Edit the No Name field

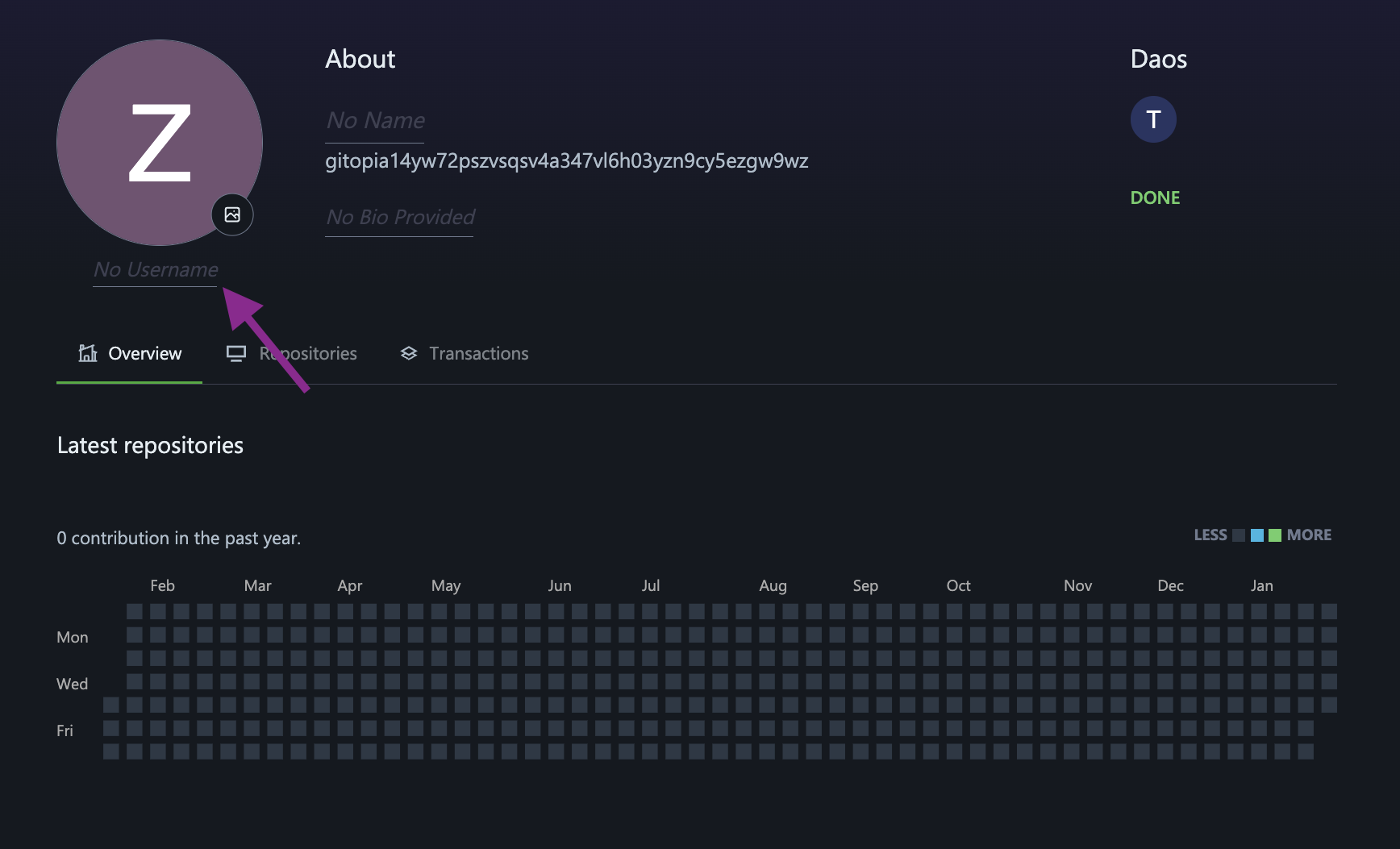375,121
